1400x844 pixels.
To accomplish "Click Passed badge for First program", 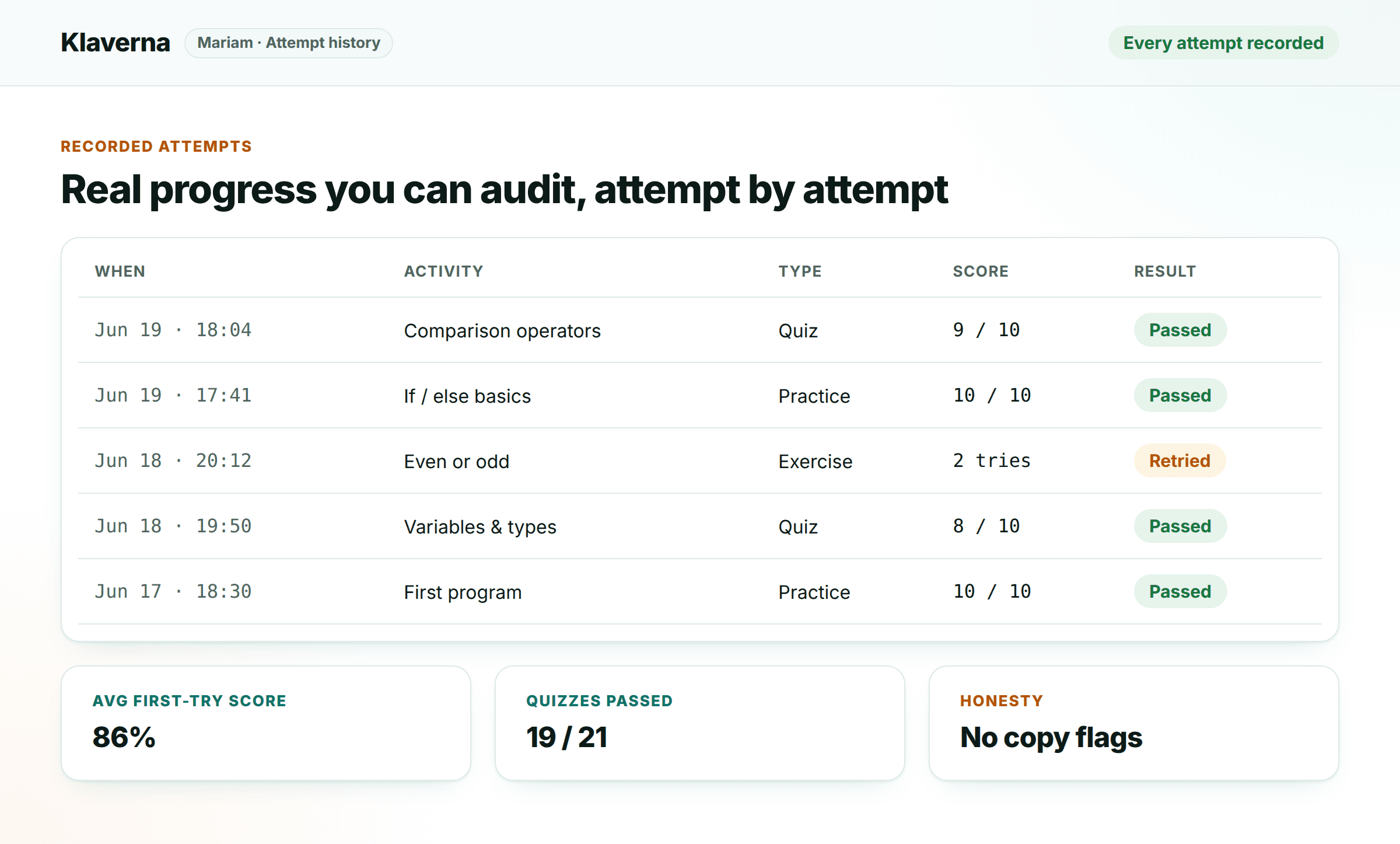I will pos(1180,591).
